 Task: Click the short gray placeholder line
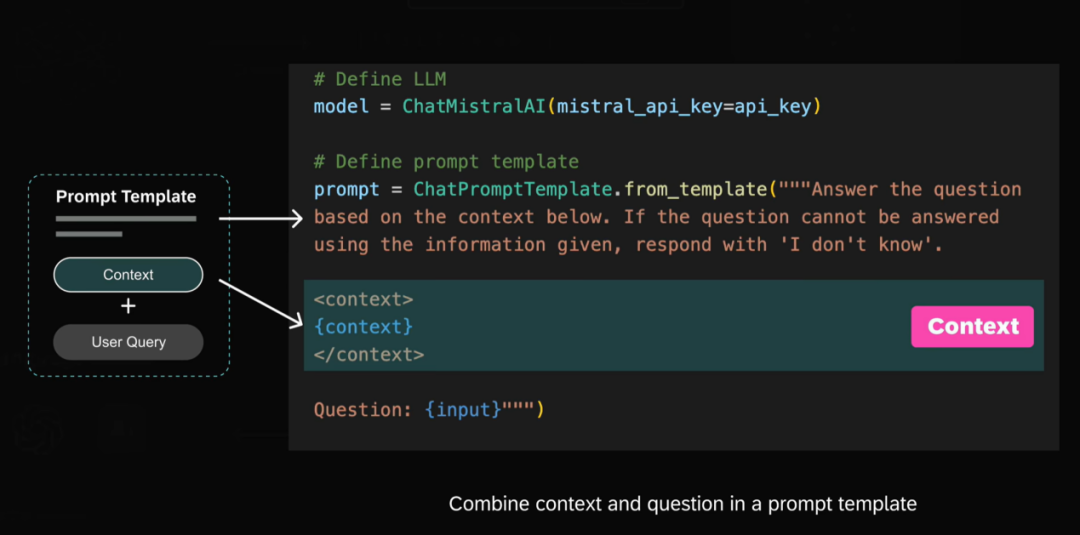[x=89, y=234]
